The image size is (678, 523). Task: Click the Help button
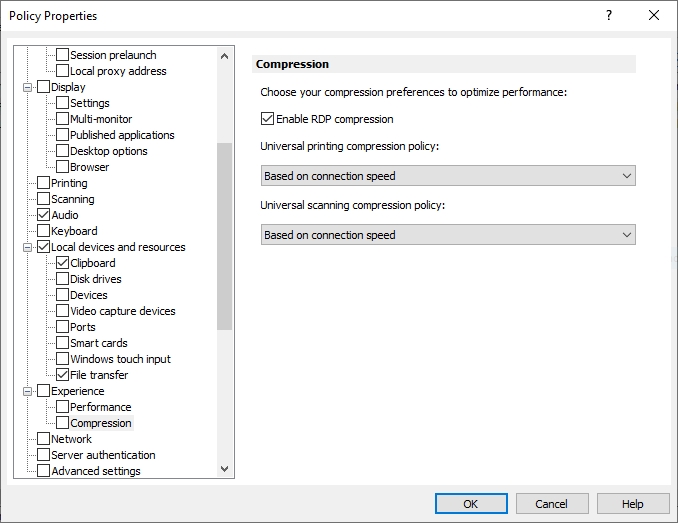coord(632,504)
